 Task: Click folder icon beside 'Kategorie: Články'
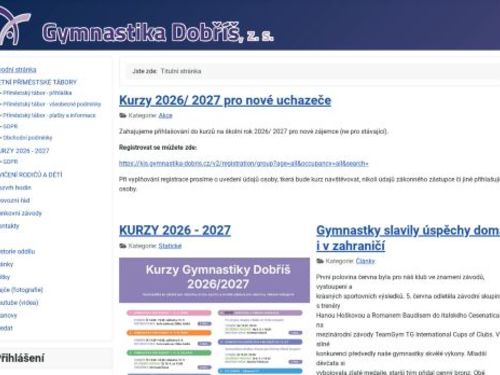click(320, 261)
